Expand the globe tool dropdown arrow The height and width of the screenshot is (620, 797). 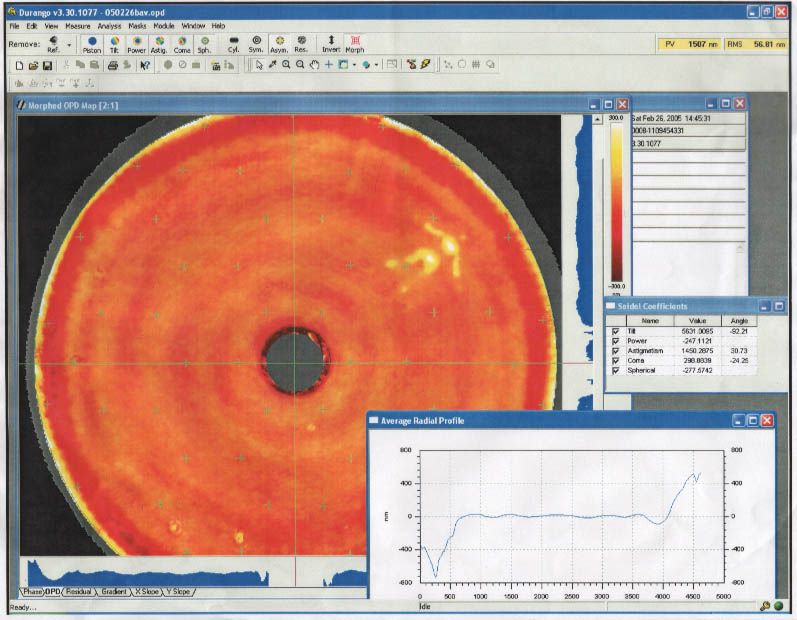[x=376, y=65]
